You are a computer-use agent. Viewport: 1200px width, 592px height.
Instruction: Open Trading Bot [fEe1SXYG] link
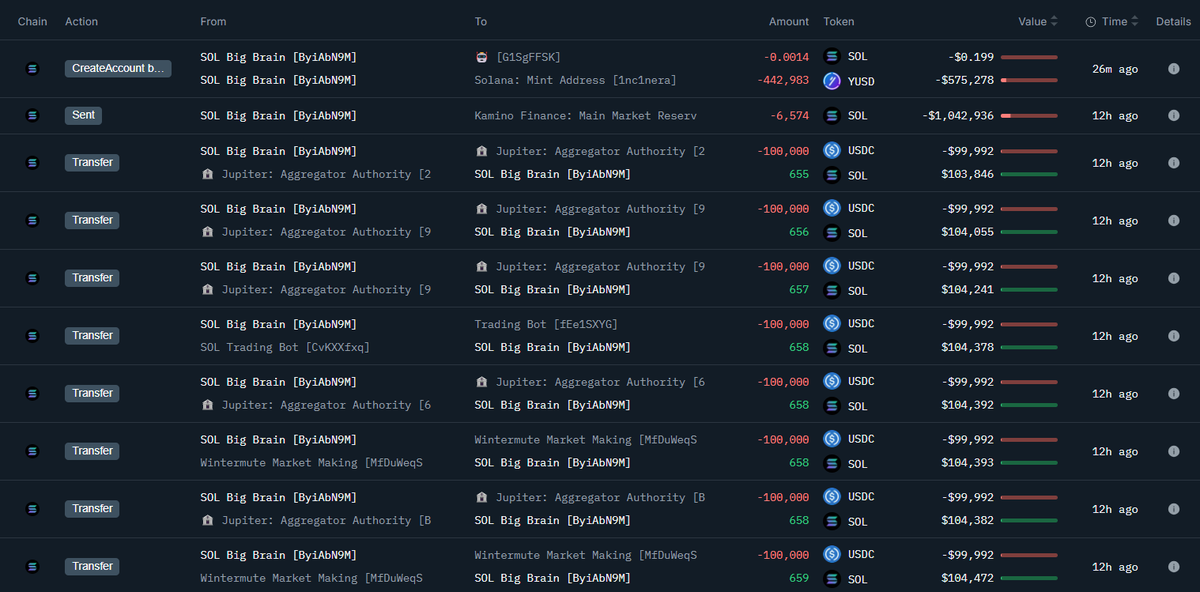[546, 324]
